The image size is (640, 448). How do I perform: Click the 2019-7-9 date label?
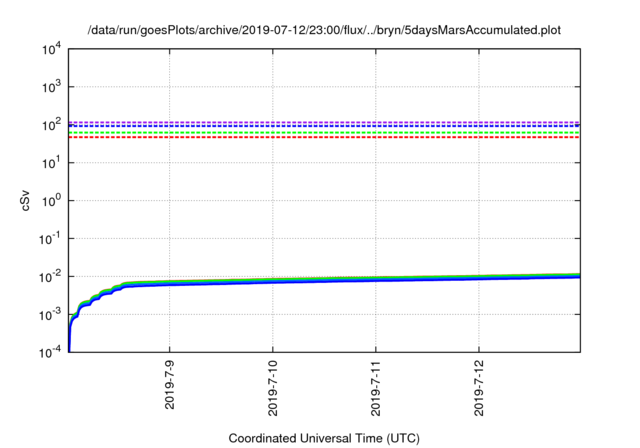pos(169,384)
